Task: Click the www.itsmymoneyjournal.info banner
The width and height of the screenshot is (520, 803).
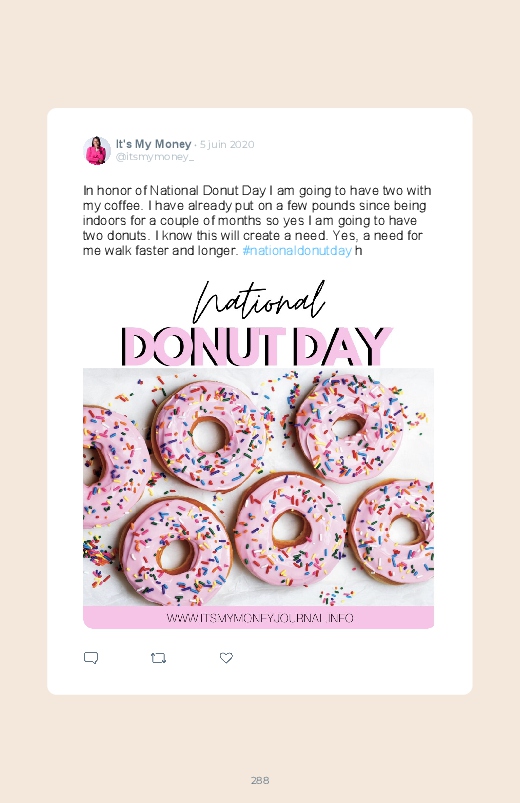Action: click(x=259, y=618)
